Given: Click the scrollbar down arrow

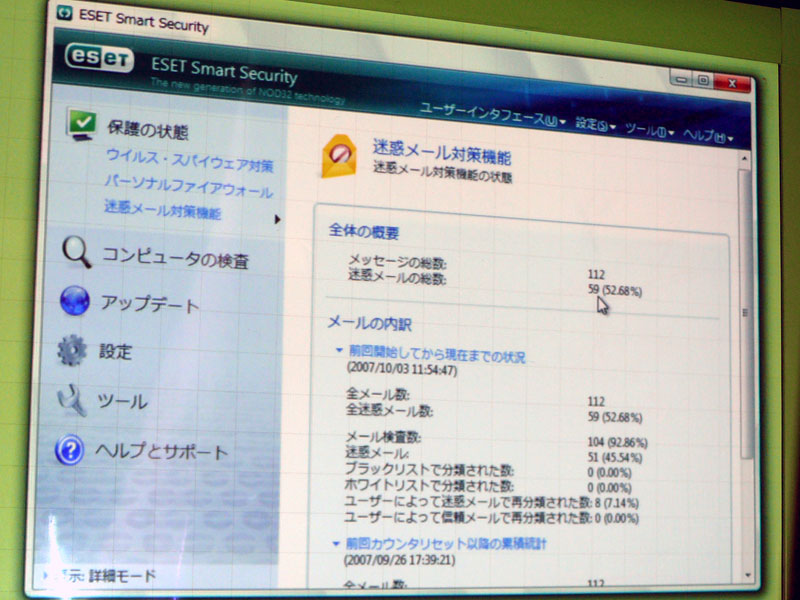Looking at the screenshot, I should pyautogui.click(x=748, y=575).
